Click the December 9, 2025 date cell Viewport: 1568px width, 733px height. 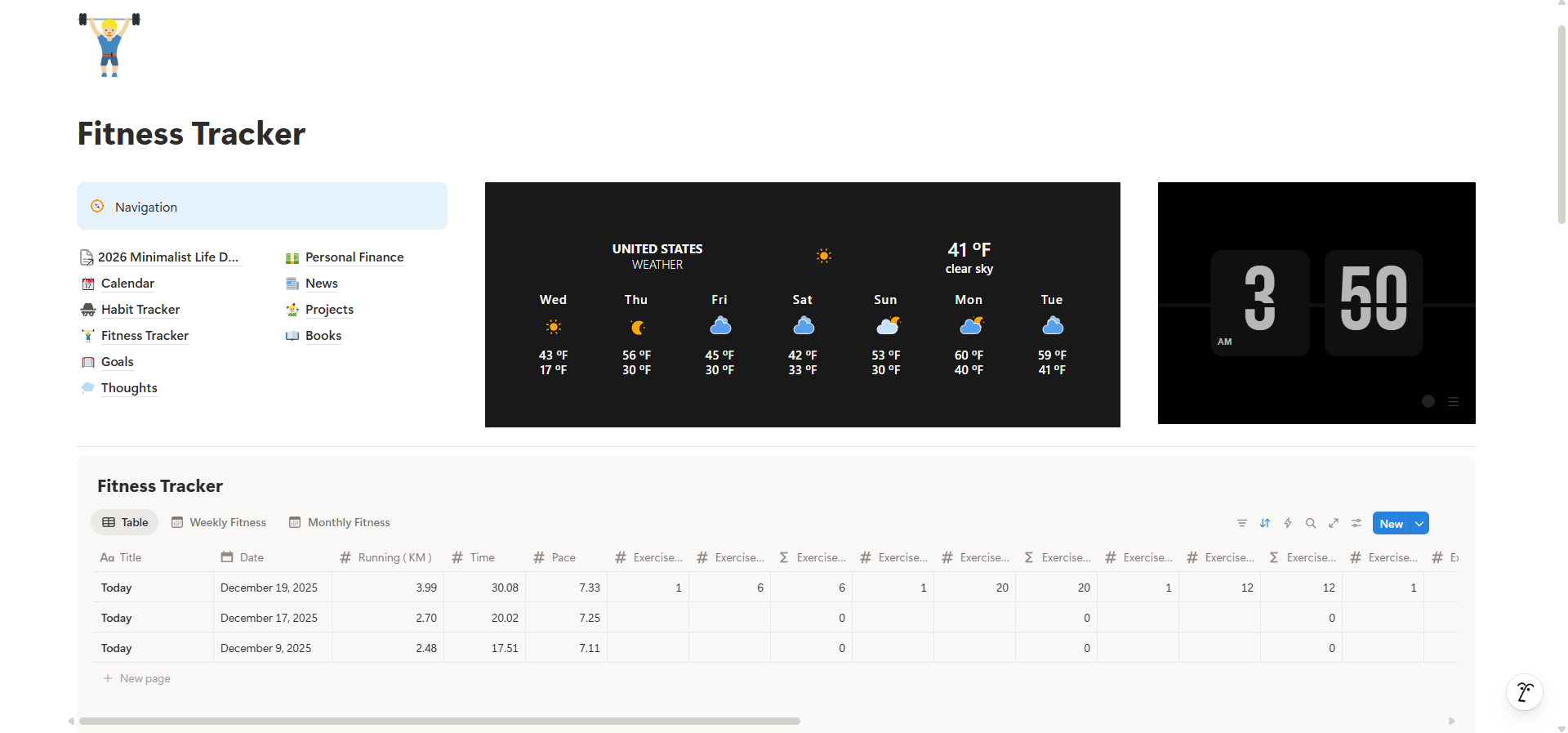[273, 648]
